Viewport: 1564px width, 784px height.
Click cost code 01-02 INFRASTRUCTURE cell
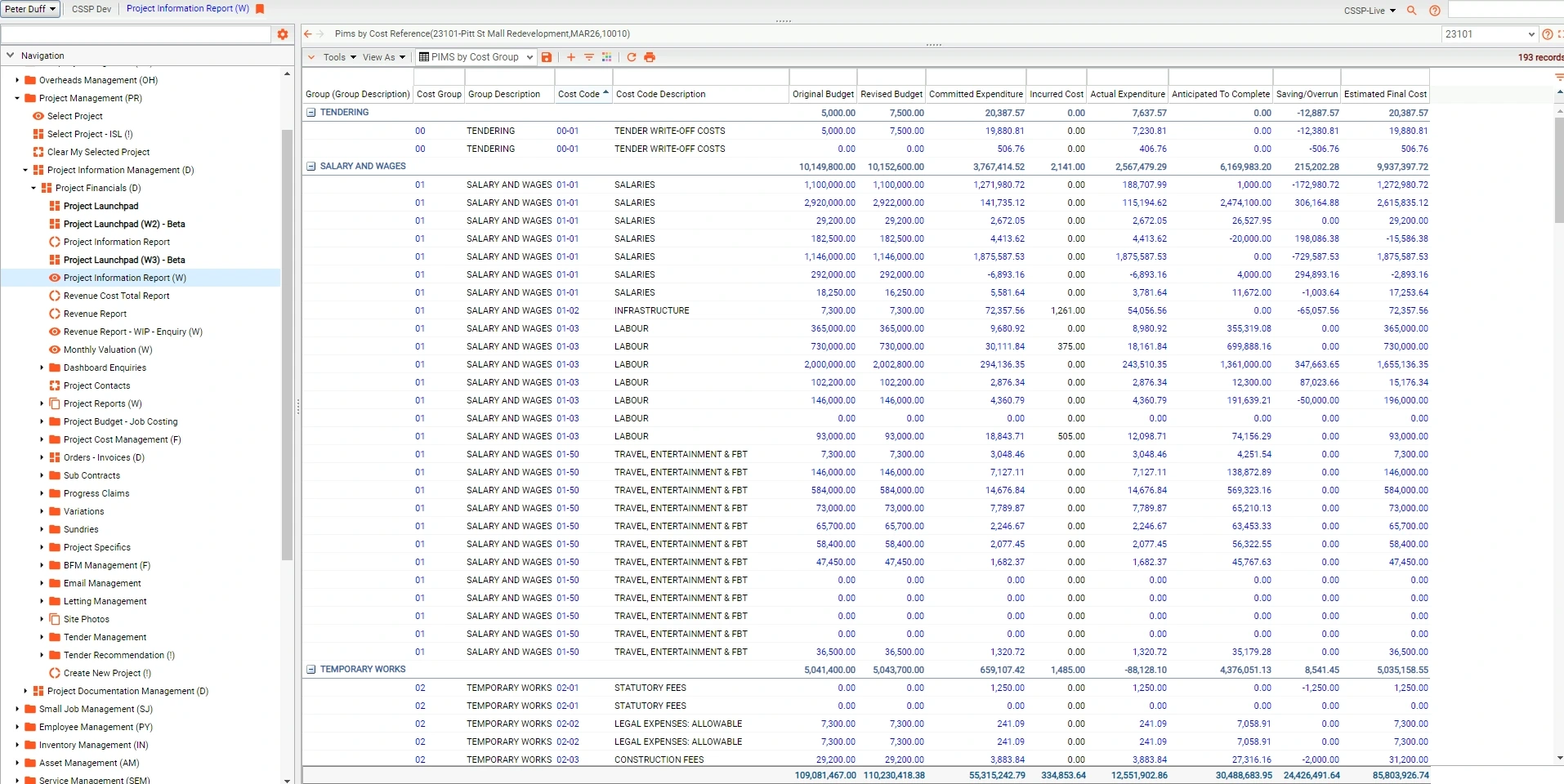pyautogui.click(x=568, y=310)
